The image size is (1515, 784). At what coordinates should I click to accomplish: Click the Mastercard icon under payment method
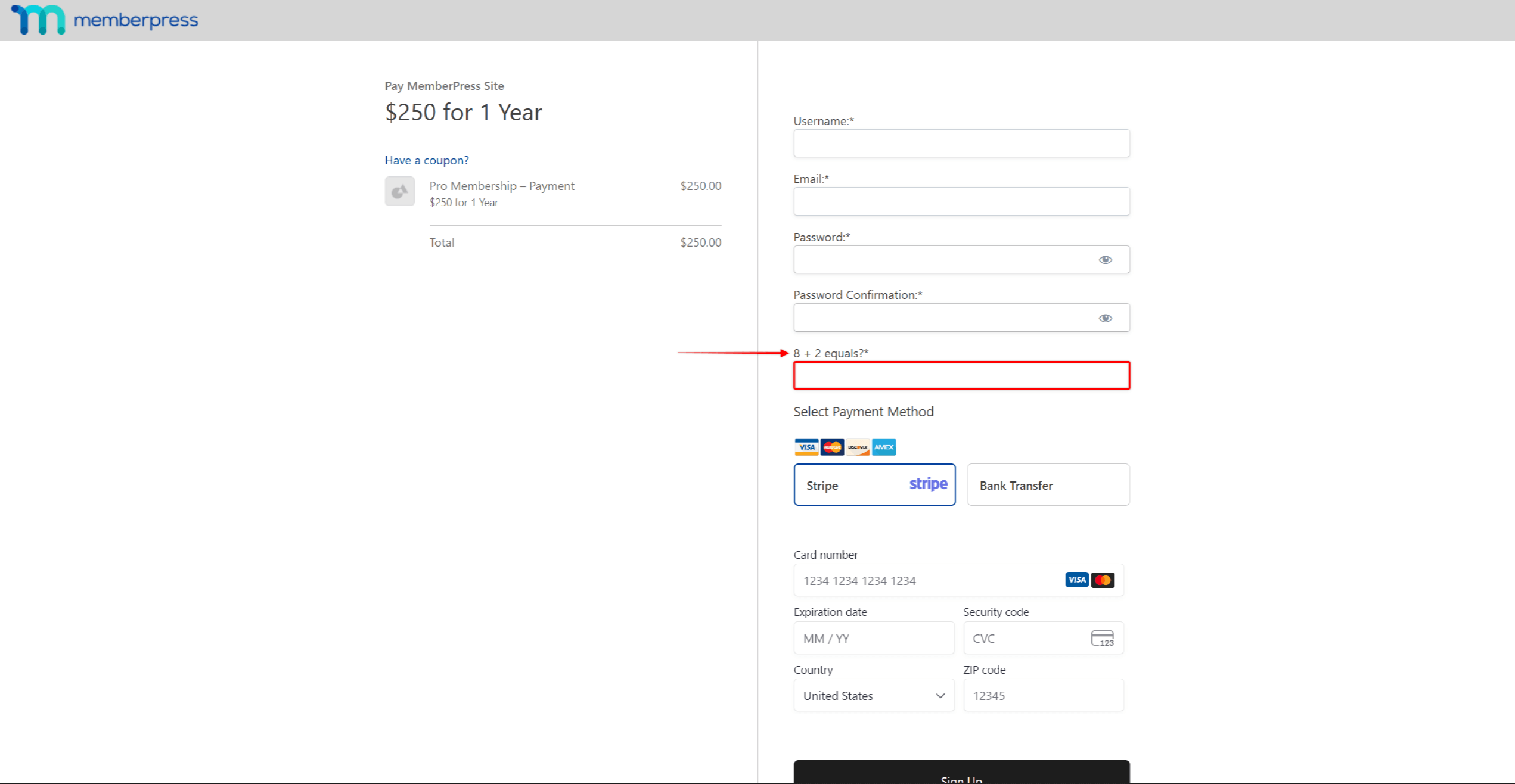pos(832,447)
